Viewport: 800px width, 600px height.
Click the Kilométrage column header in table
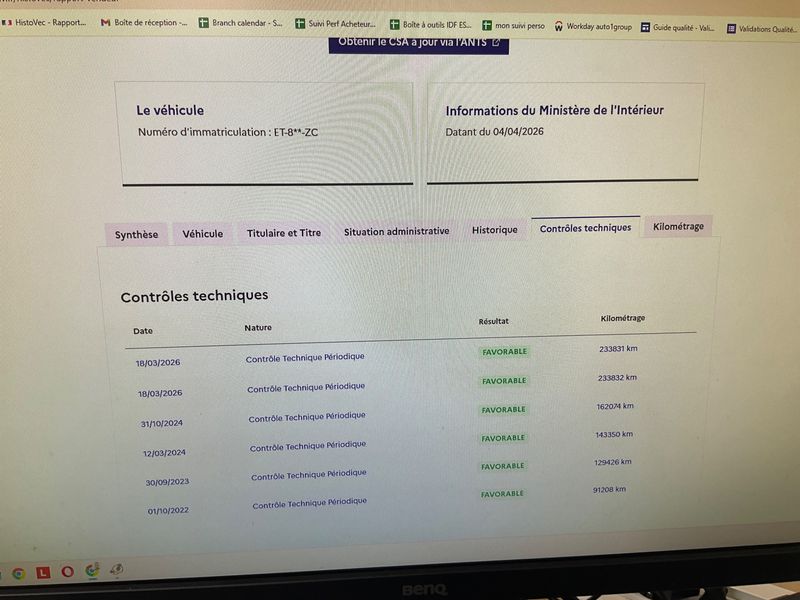pos(622,318)
